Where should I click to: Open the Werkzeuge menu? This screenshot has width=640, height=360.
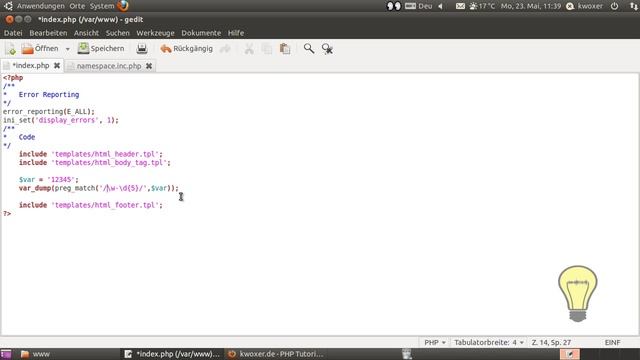pyautogui.click(x=155, y=33)
